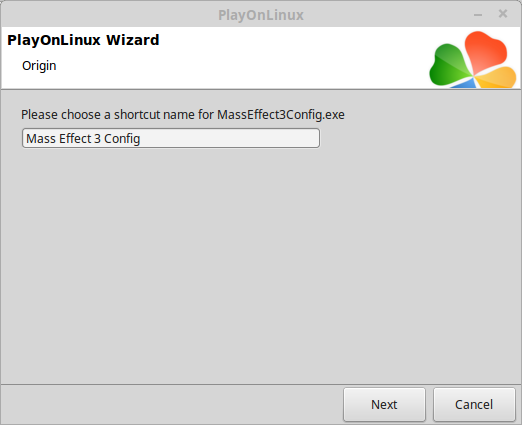Minimize the PlayOnLinux window
The width and height of the screenshot is (522, 425).
(478, 15)
